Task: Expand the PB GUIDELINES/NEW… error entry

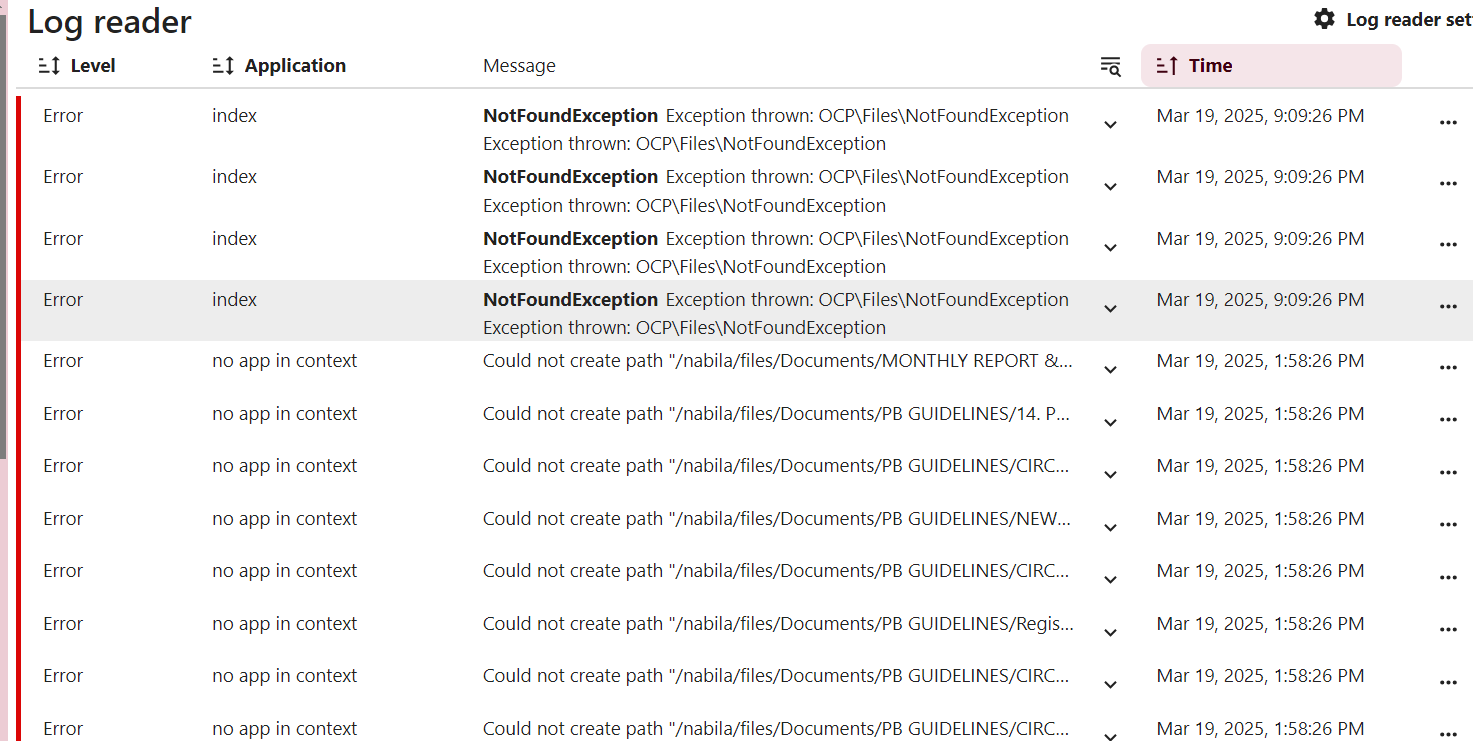Action: pos(1110,527)
